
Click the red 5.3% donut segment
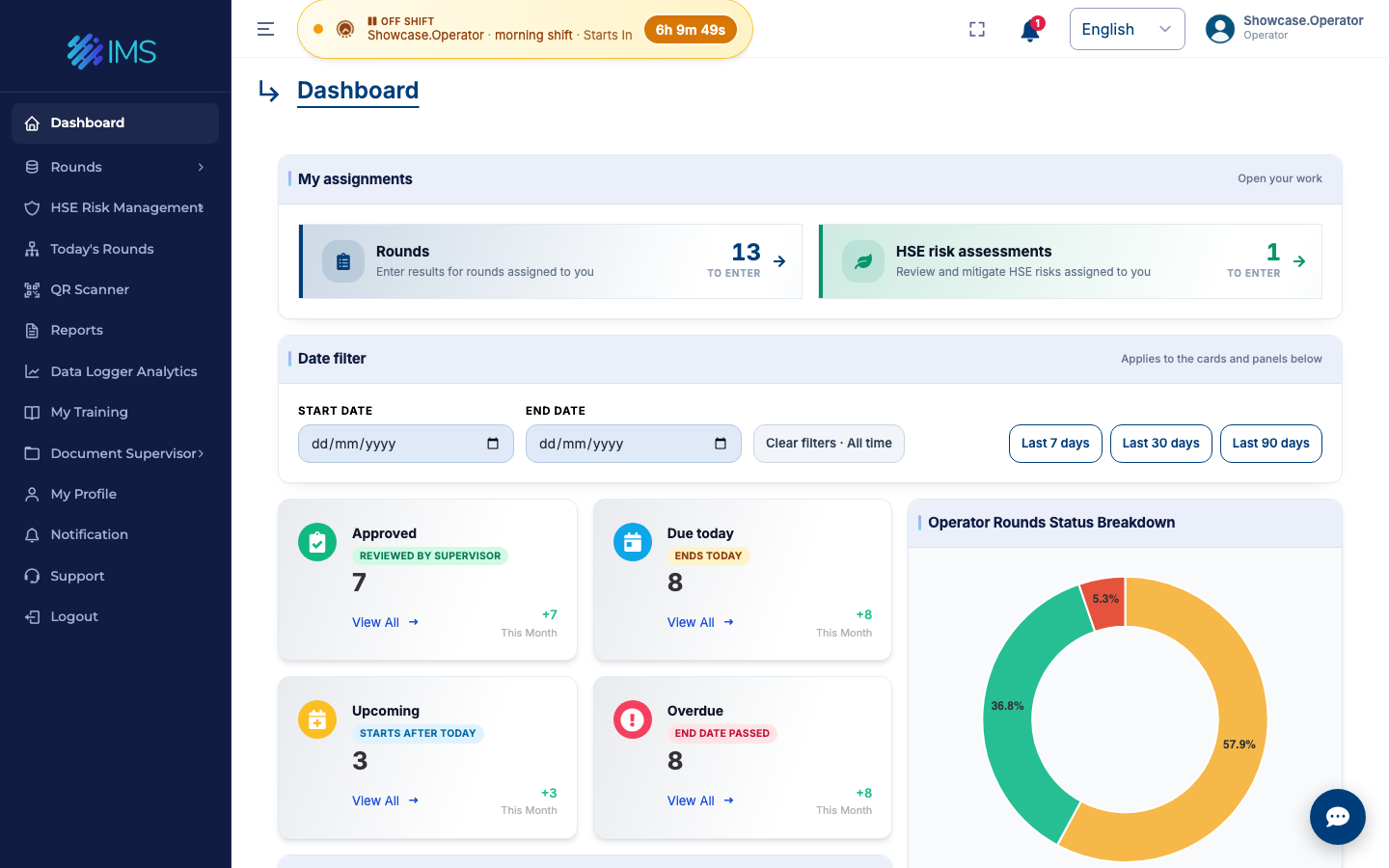1105,602
